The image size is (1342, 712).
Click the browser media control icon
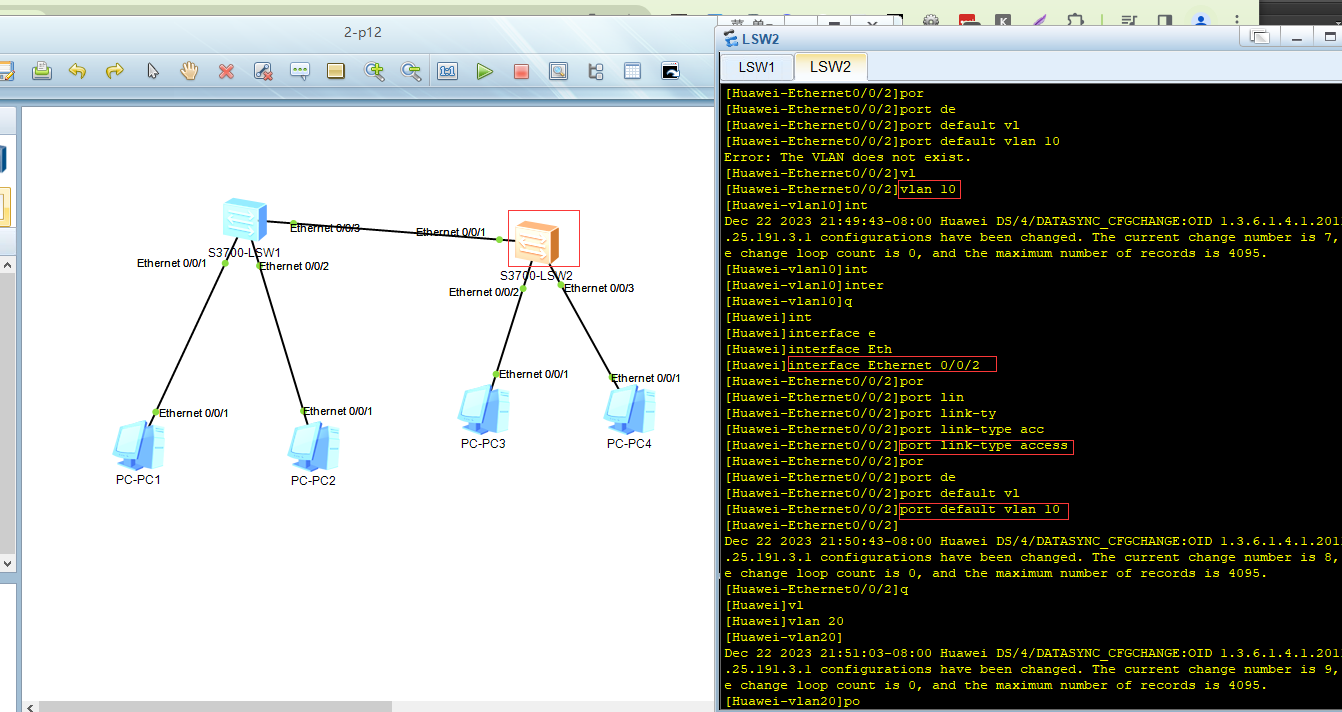(x=1129, y=20)
